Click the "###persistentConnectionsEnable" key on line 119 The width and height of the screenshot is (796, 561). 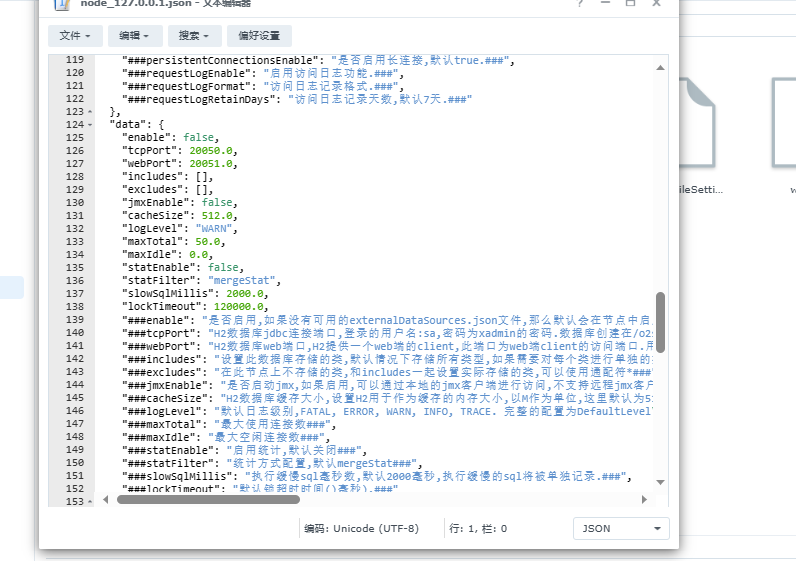click(x=220, y=60)
